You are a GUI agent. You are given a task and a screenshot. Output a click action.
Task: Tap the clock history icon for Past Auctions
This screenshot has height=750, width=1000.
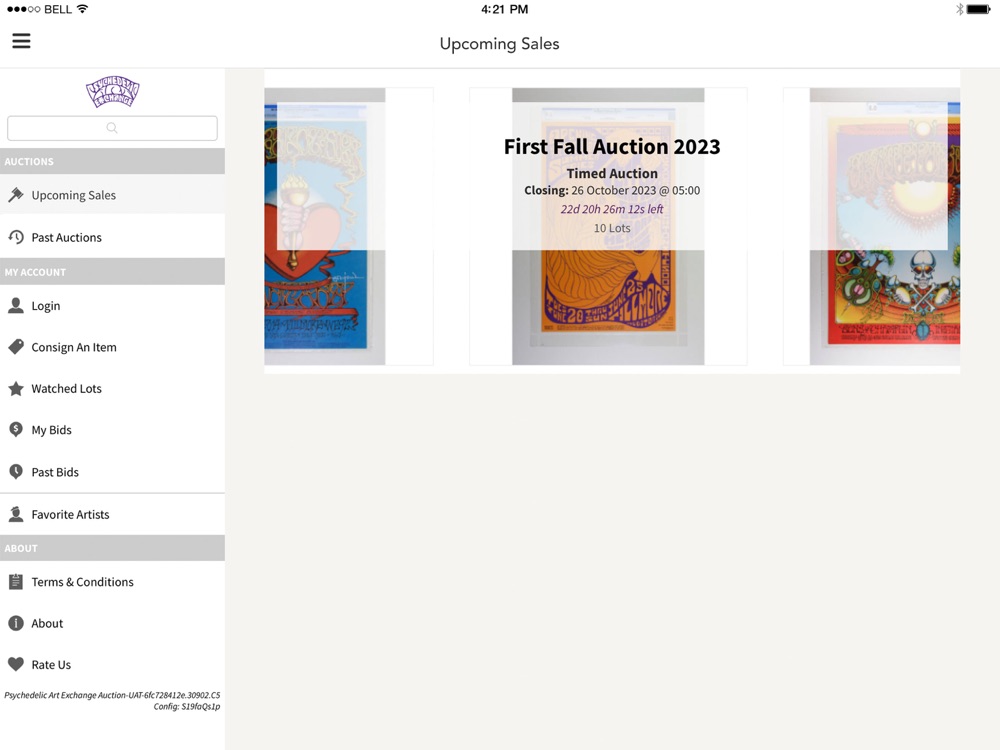coord(16,237)
